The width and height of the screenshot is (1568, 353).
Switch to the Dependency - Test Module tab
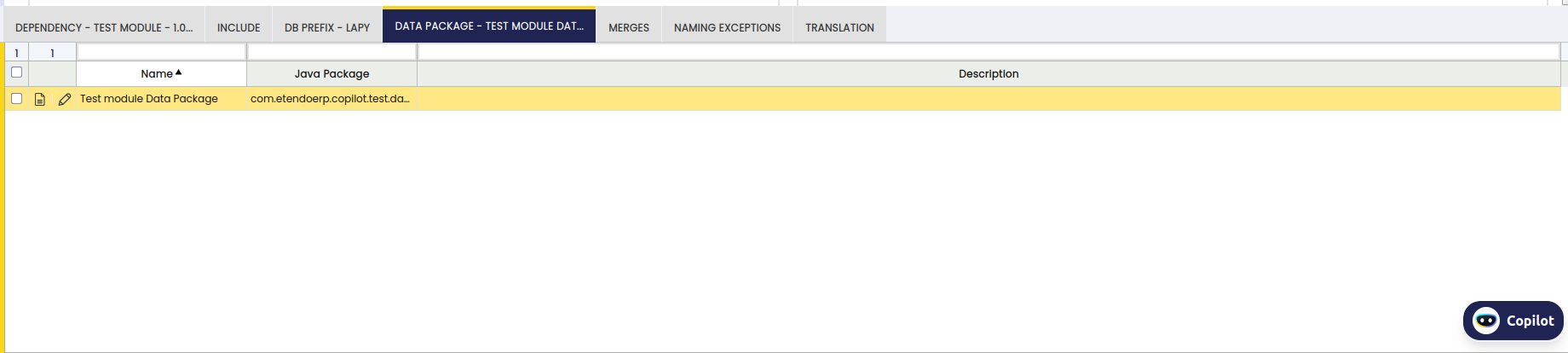[x=104, y=27]
